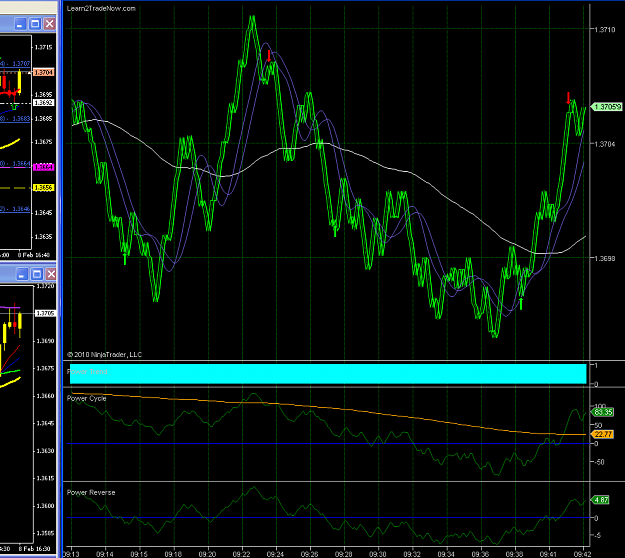Click the cyan Power Trend bar

[328, 373]
